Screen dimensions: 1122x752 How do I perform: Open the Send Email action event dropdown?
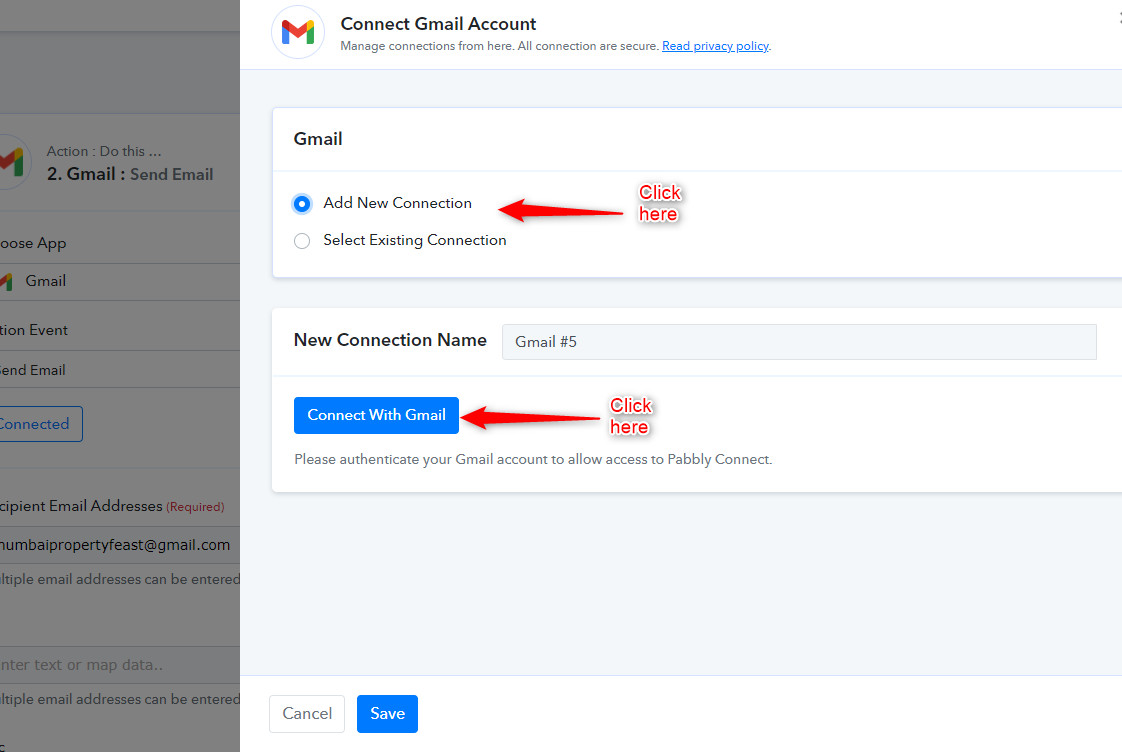click(x=120, y=370)
